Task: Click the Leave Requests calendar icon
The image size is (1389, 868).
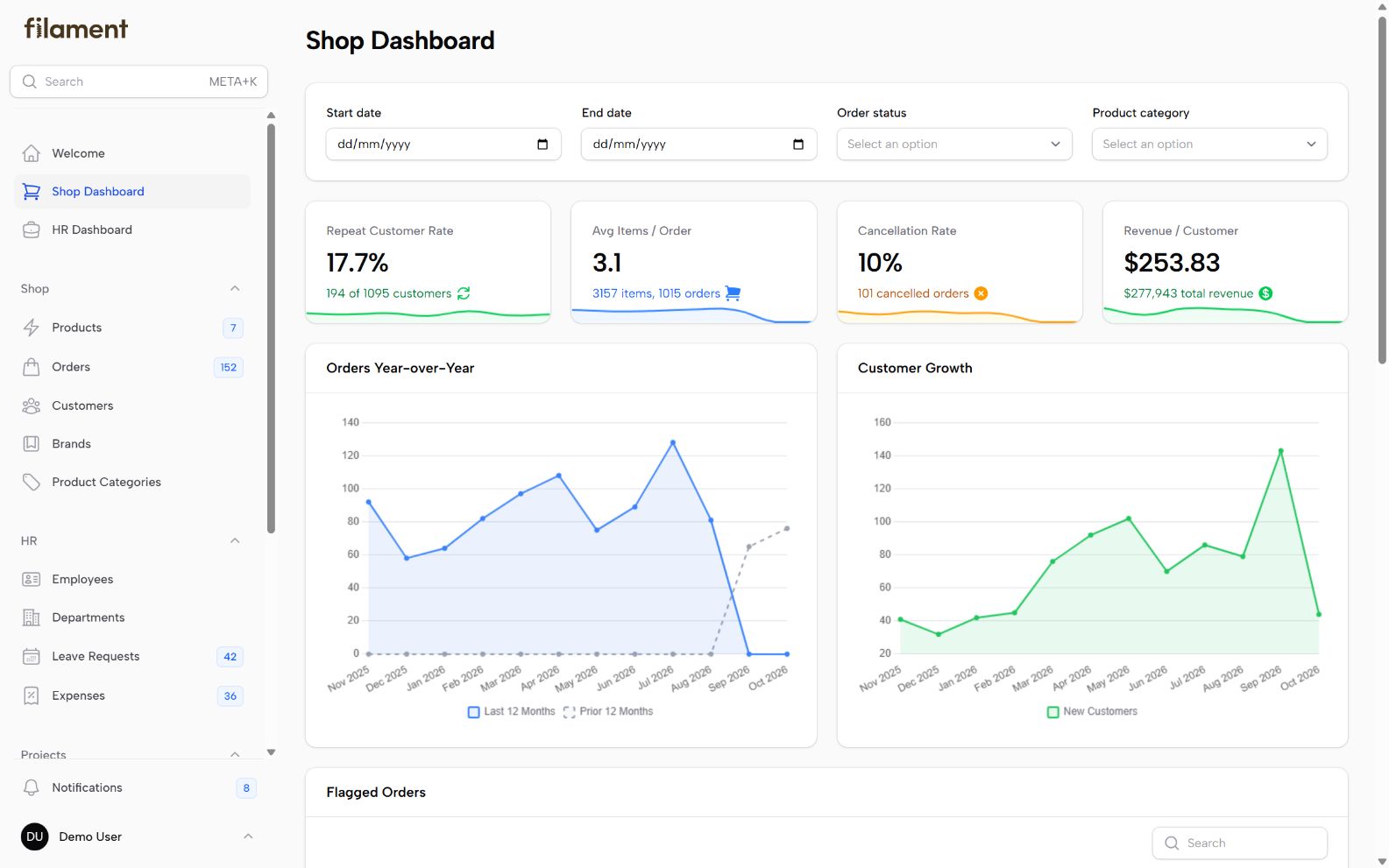Action: (x=32, y=656)
